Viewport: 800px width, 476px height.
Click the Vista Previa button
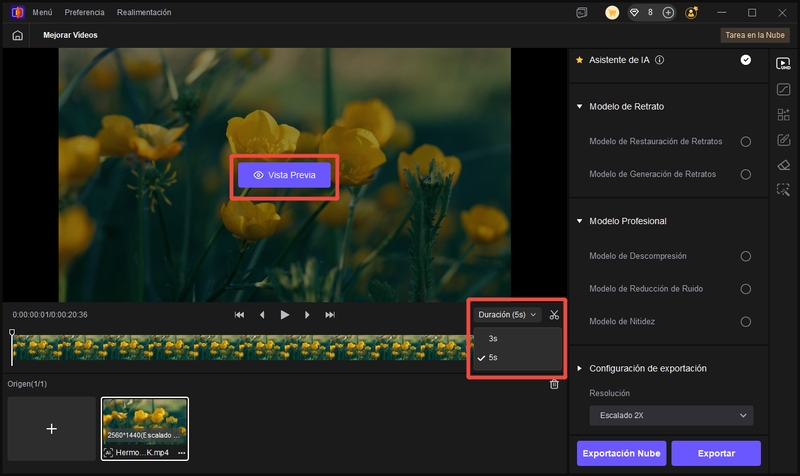284,175
